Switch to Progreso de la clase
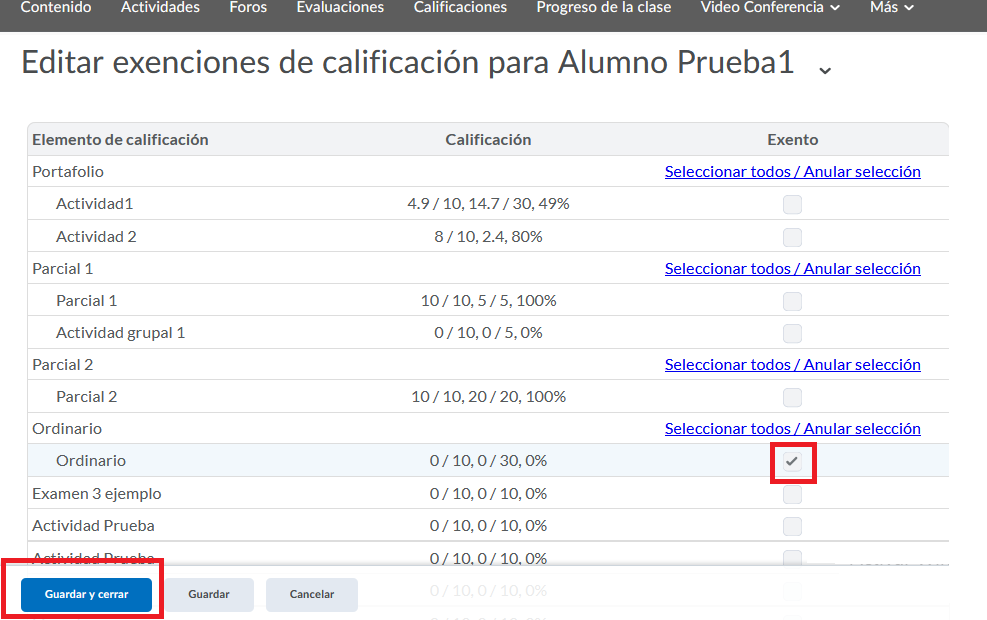The height and width of the screenshot is (620, 987). (604, 8)
